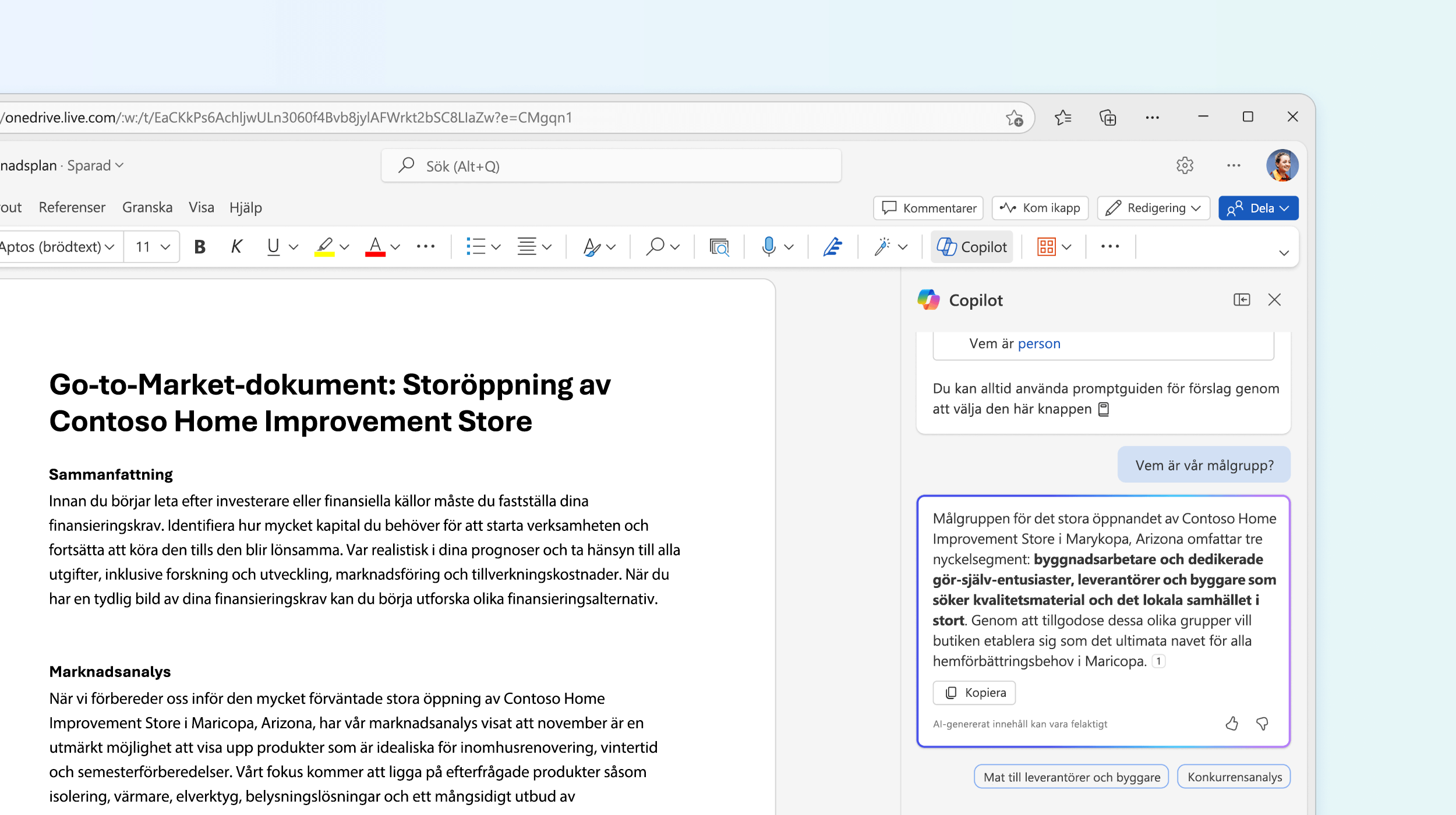Give thumbs up to Copilot response

(x=1231, y=724)
